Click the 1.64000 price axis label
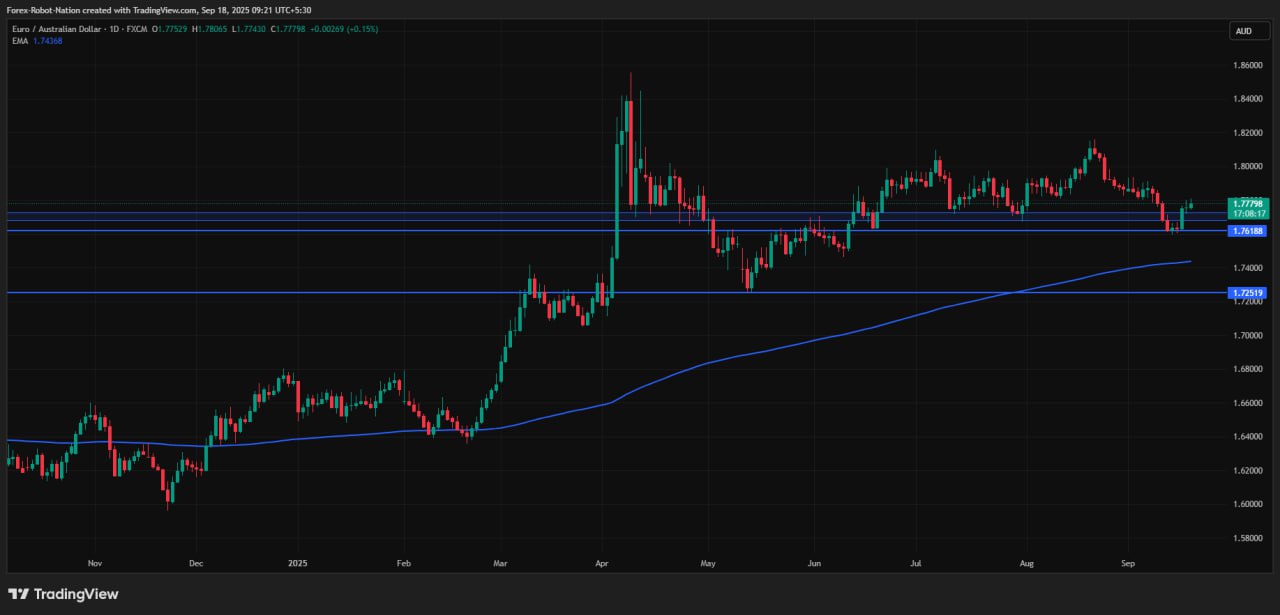Viewport: 1280px width, 615px height. pos(1249,437)
